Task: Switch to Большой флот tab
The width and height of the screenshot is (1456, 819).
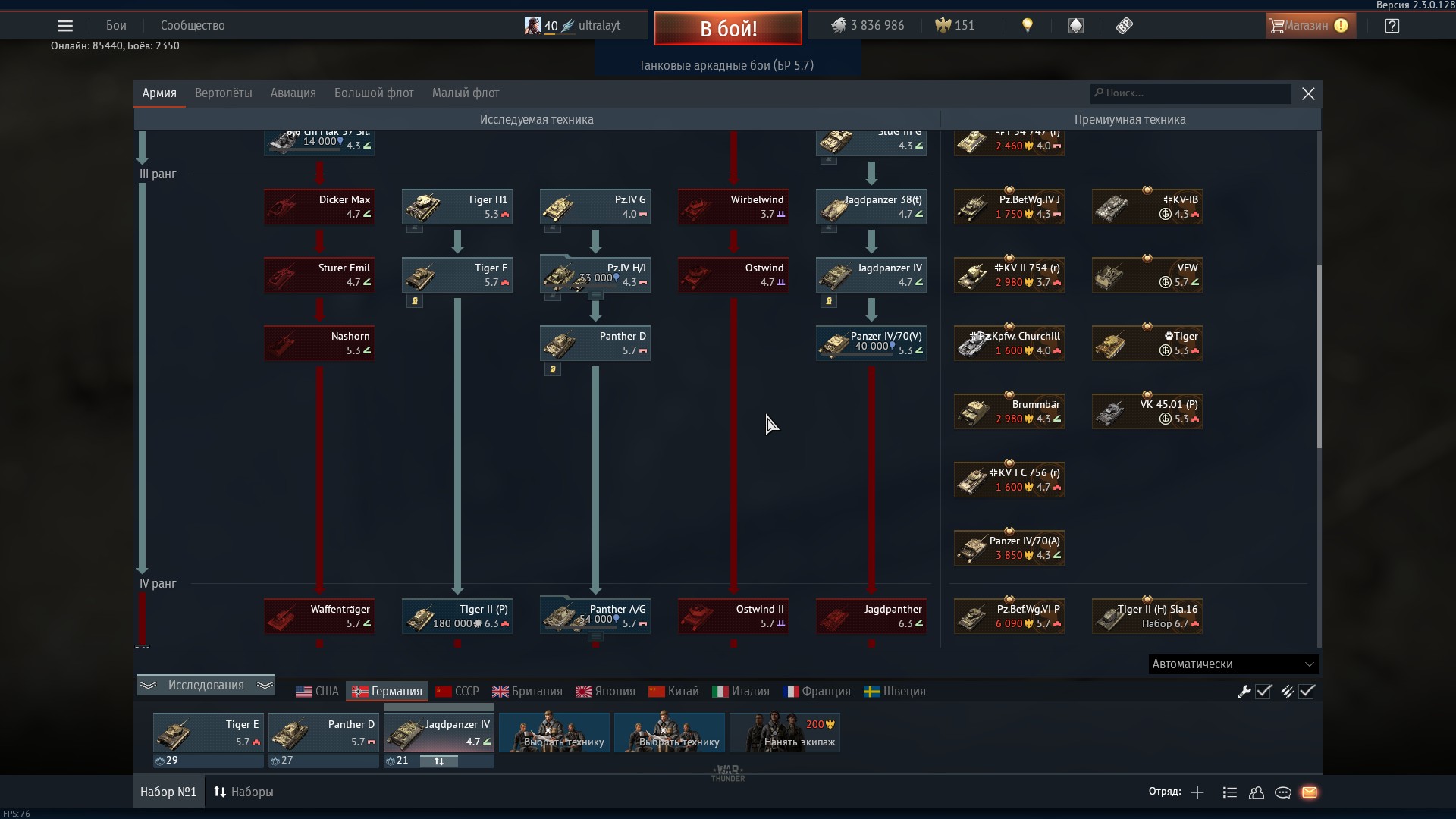Action: [374, 93]
